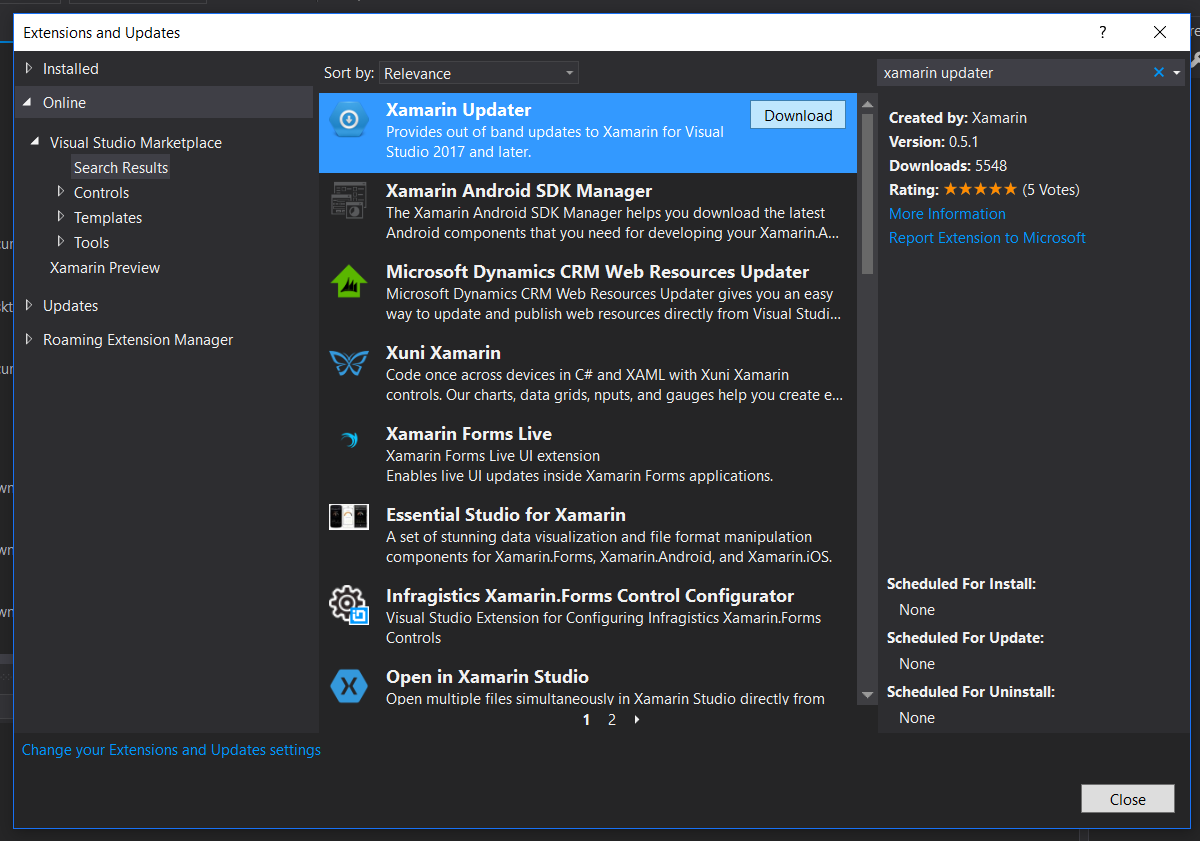Select the Xamarin Android SDK Manager result

pyautogui.click(x=588, y=214)
